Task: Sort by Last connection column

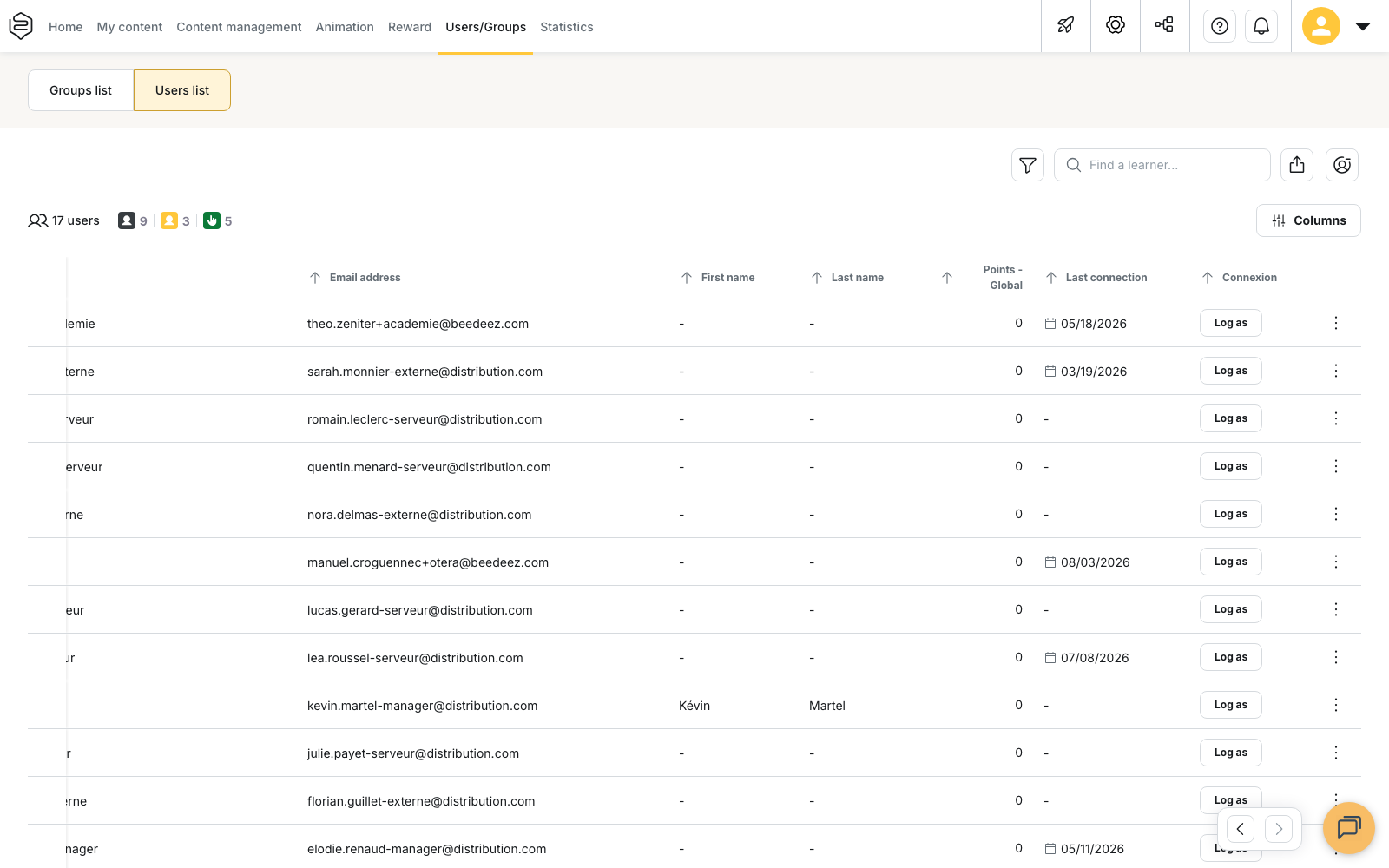Action: tap(1096, 278)
